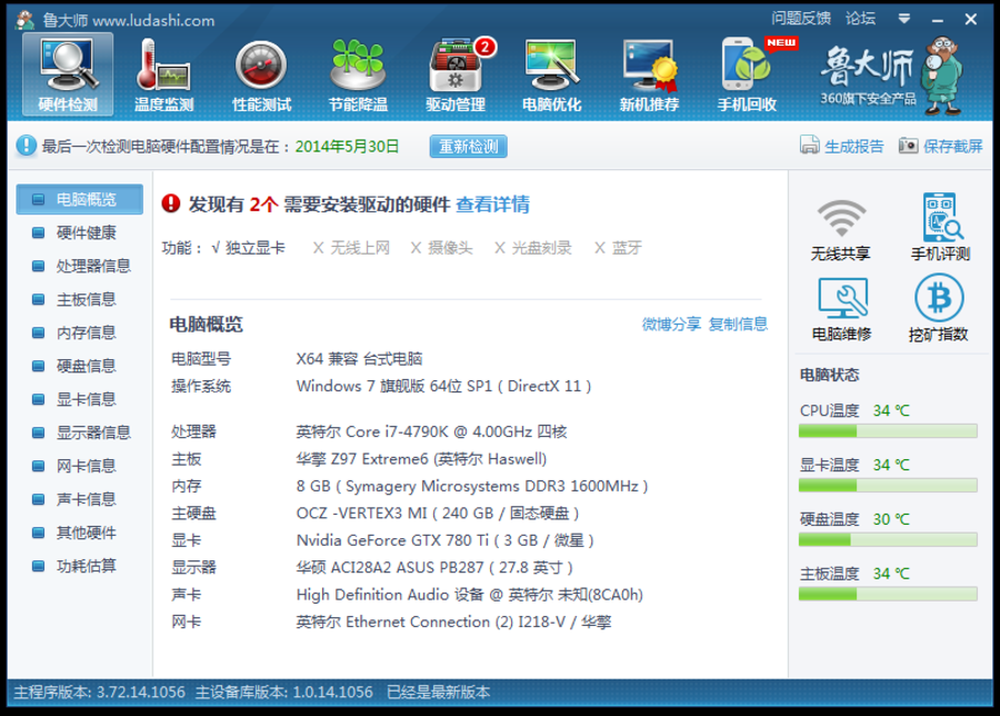This screenshot has height=716, width=1000.
Task: Open 挖矿指数 bitcoin mining index
Action: tap(938, 307)
